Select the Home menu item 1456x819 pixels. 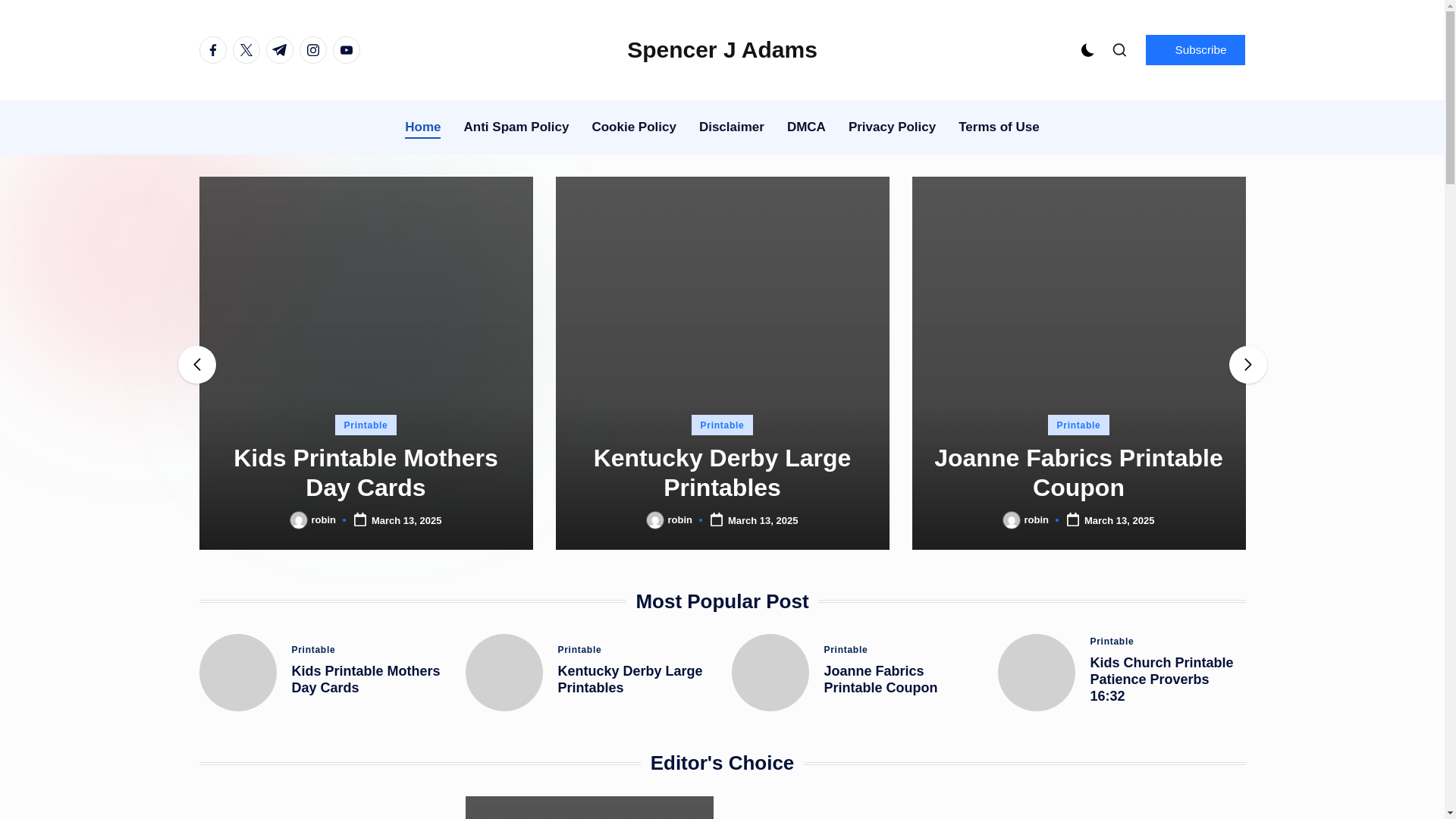pos(422,127)
